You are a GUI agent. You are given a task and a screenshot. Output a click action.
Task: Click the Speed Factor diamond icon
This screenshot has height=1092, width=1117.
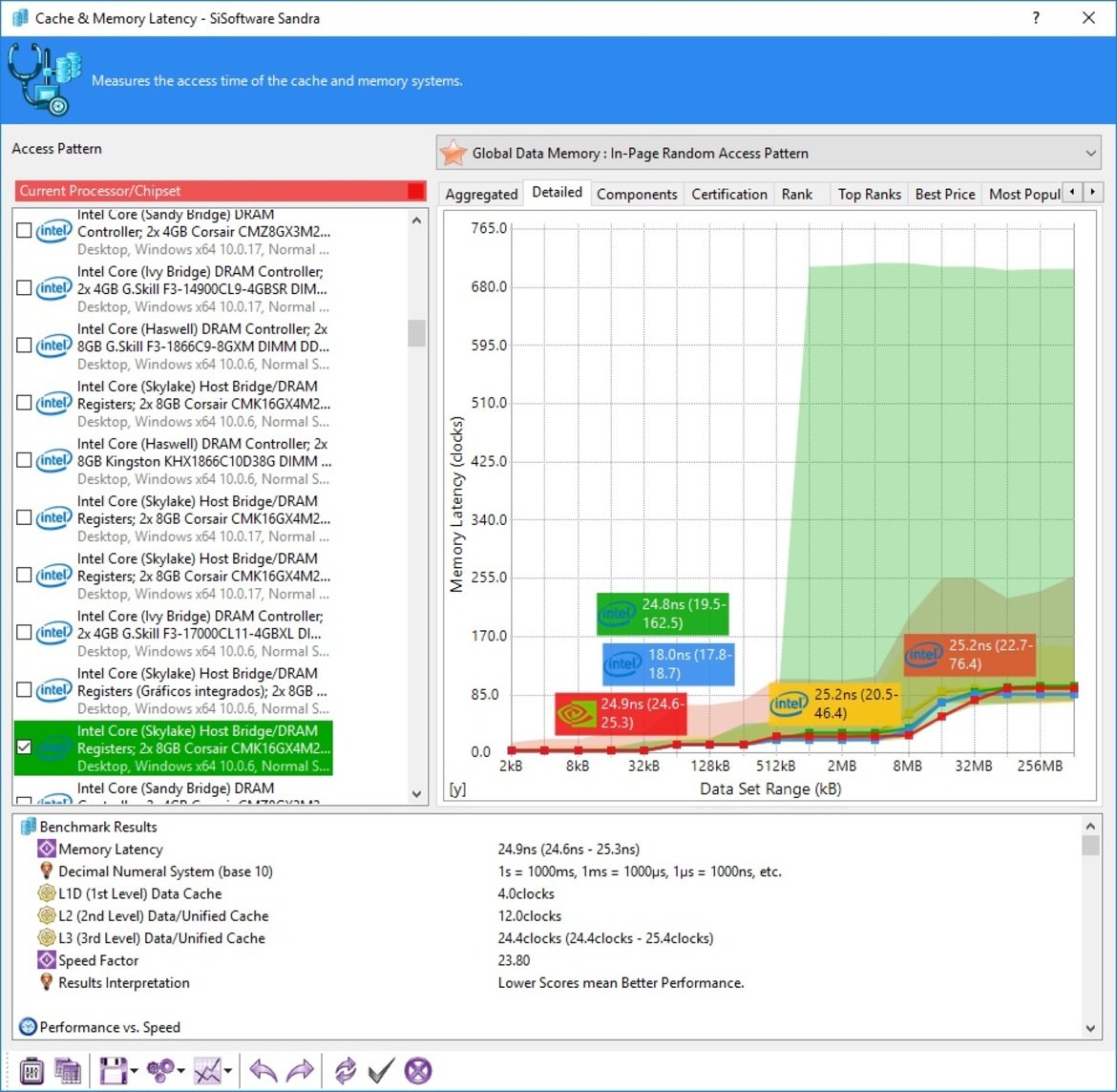[x=47, y=959]
